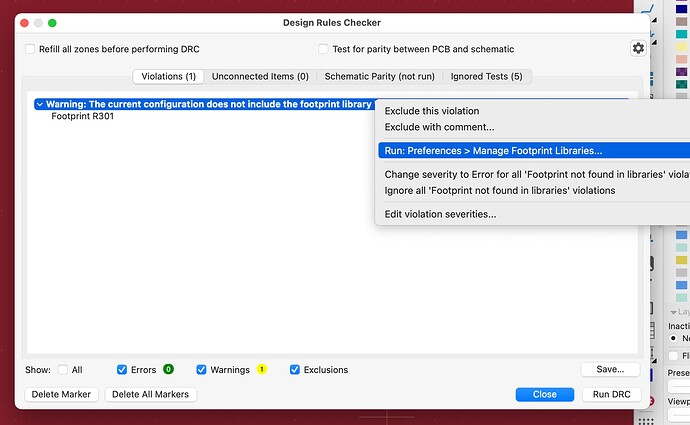
Task: Open DRC settings gear icon
Action: (637, 48)
